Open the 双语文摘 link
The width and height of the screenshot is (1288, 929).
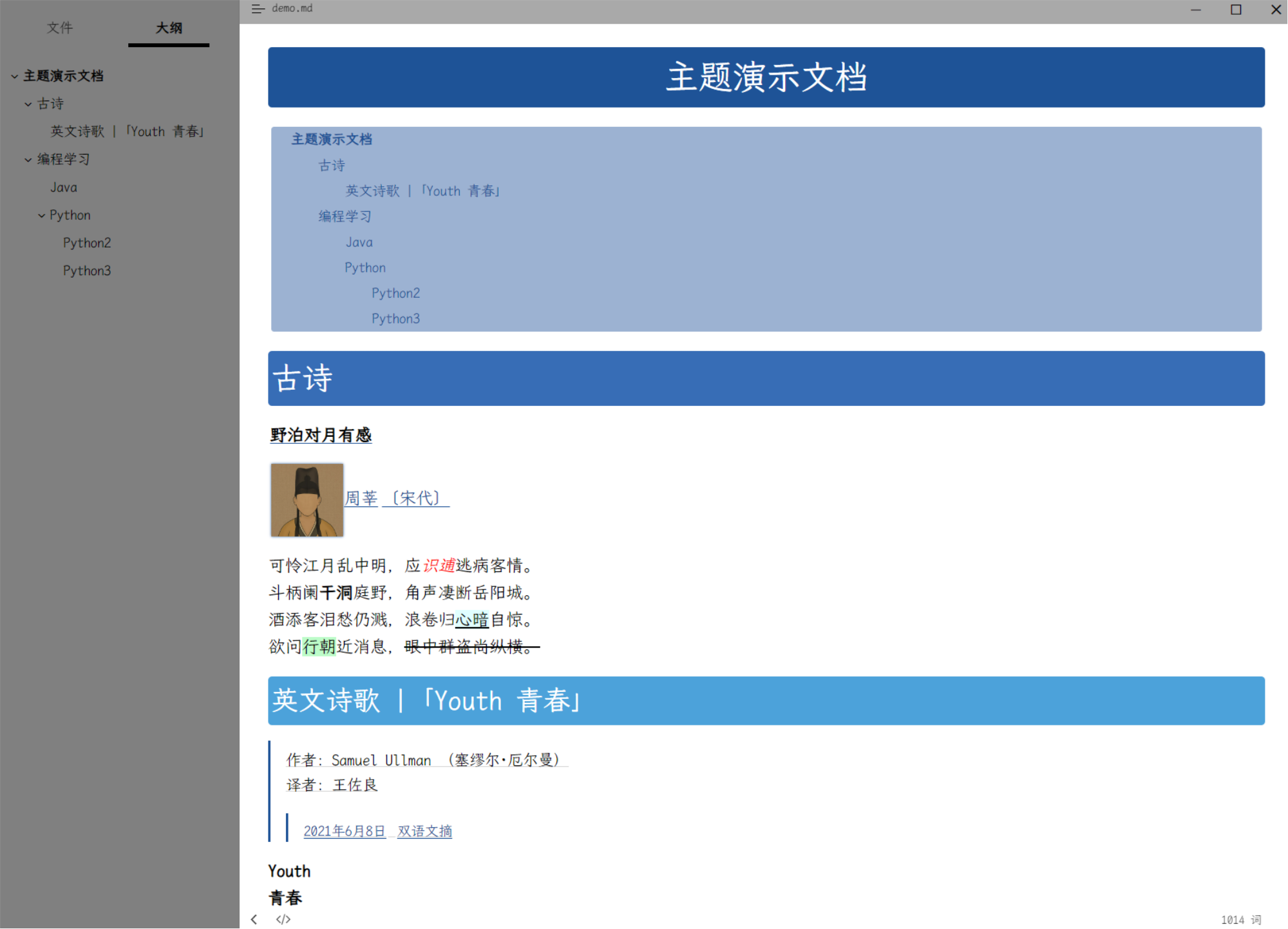tap(424, 831)
